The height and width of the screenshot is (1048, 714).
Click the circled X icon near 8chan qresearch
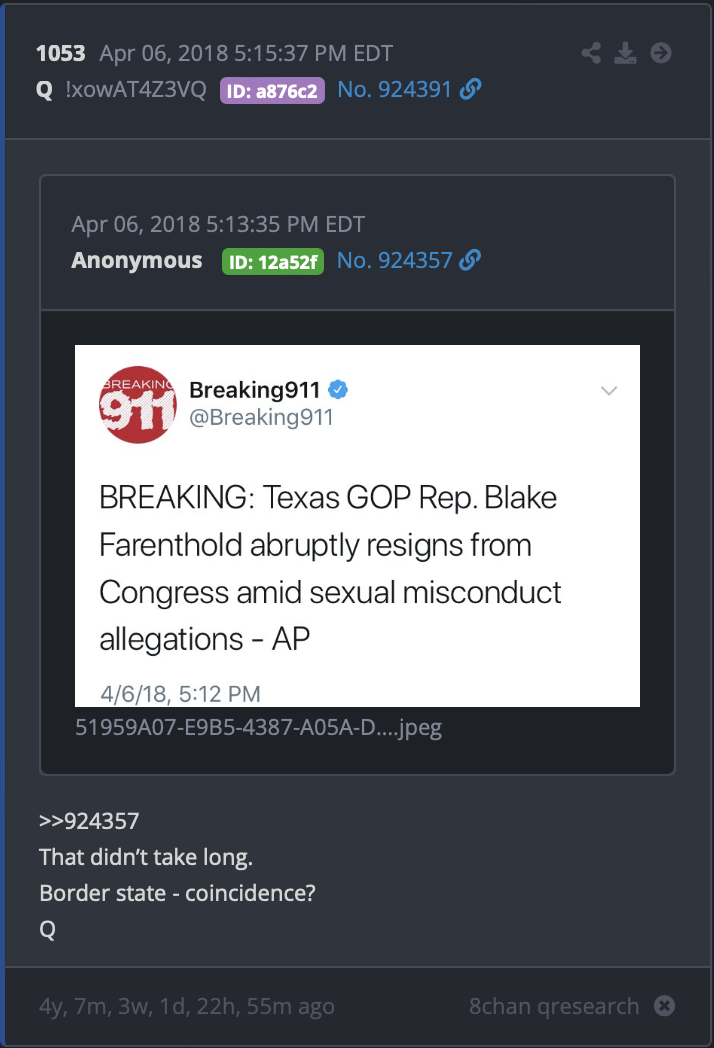tap(664, 1006)
